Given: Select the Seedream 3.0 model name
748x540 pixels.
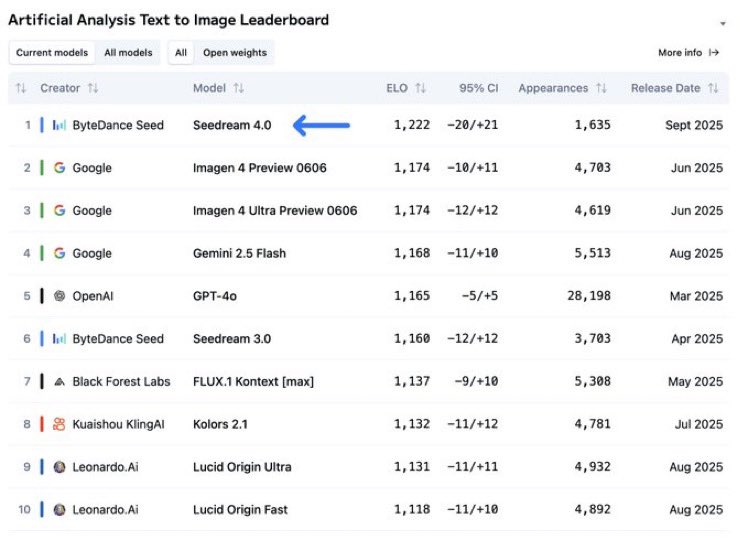Looking at the screenshot, I should (x=232, y=339).
